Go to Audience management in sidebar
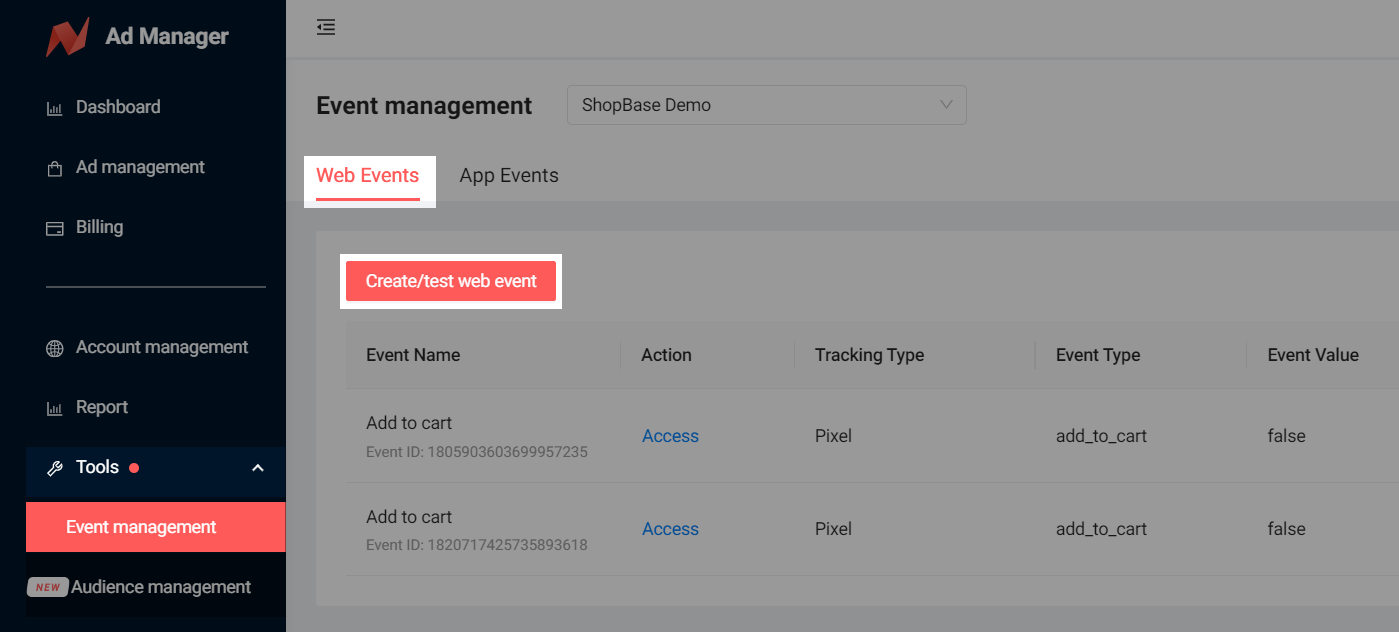Viewport: 1399px width, 632px height. click(161, 587)
